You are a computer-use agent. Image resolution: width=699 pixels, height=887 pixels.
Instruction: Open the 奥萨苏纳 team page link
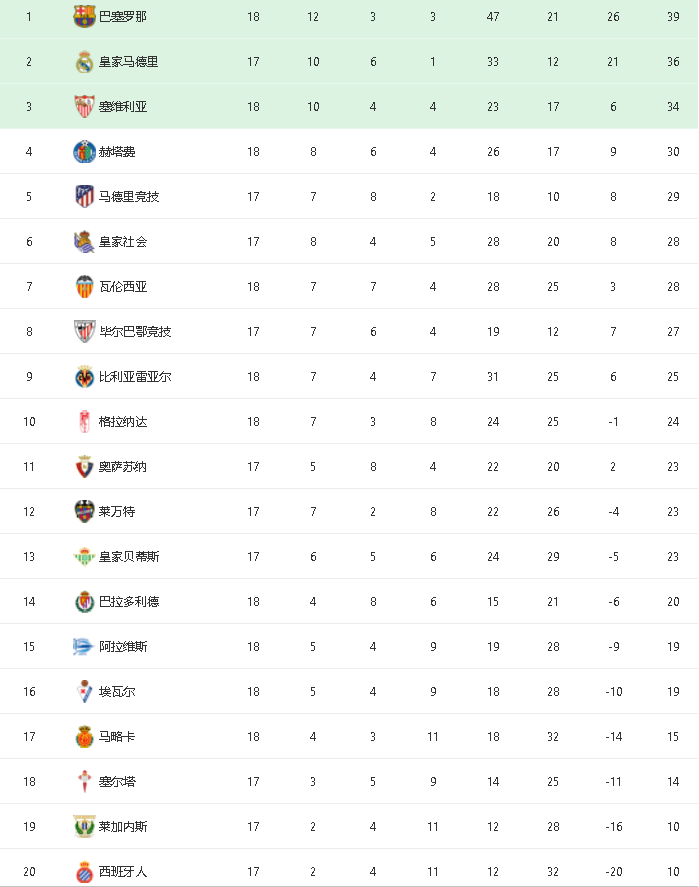point(123,467)
